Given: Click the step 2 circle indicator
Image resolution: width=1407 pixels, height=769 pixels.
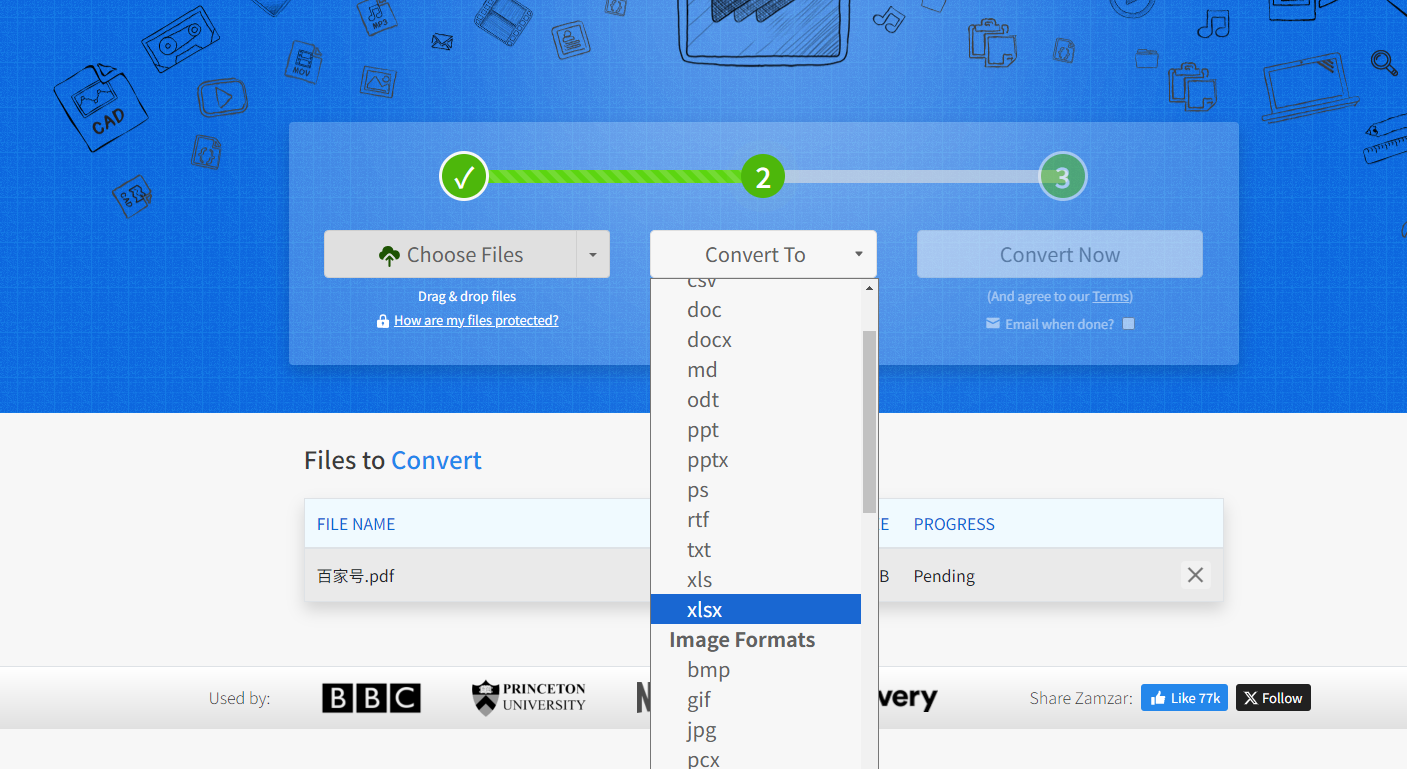Looking at the screenshot, I should click(x=763, y=177).
